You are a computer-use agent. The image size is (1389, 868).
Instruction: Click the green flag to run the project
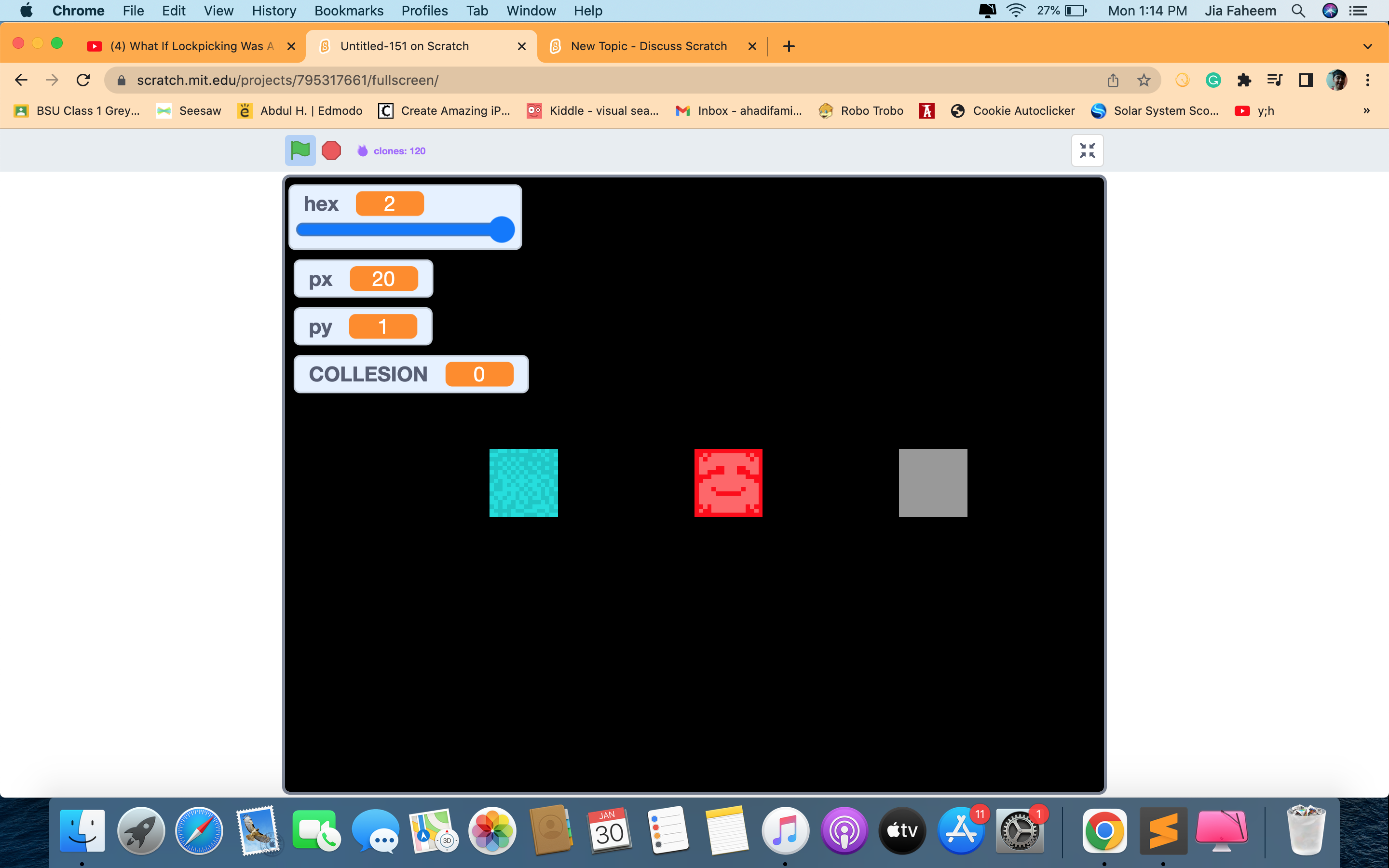pos(300,150)
